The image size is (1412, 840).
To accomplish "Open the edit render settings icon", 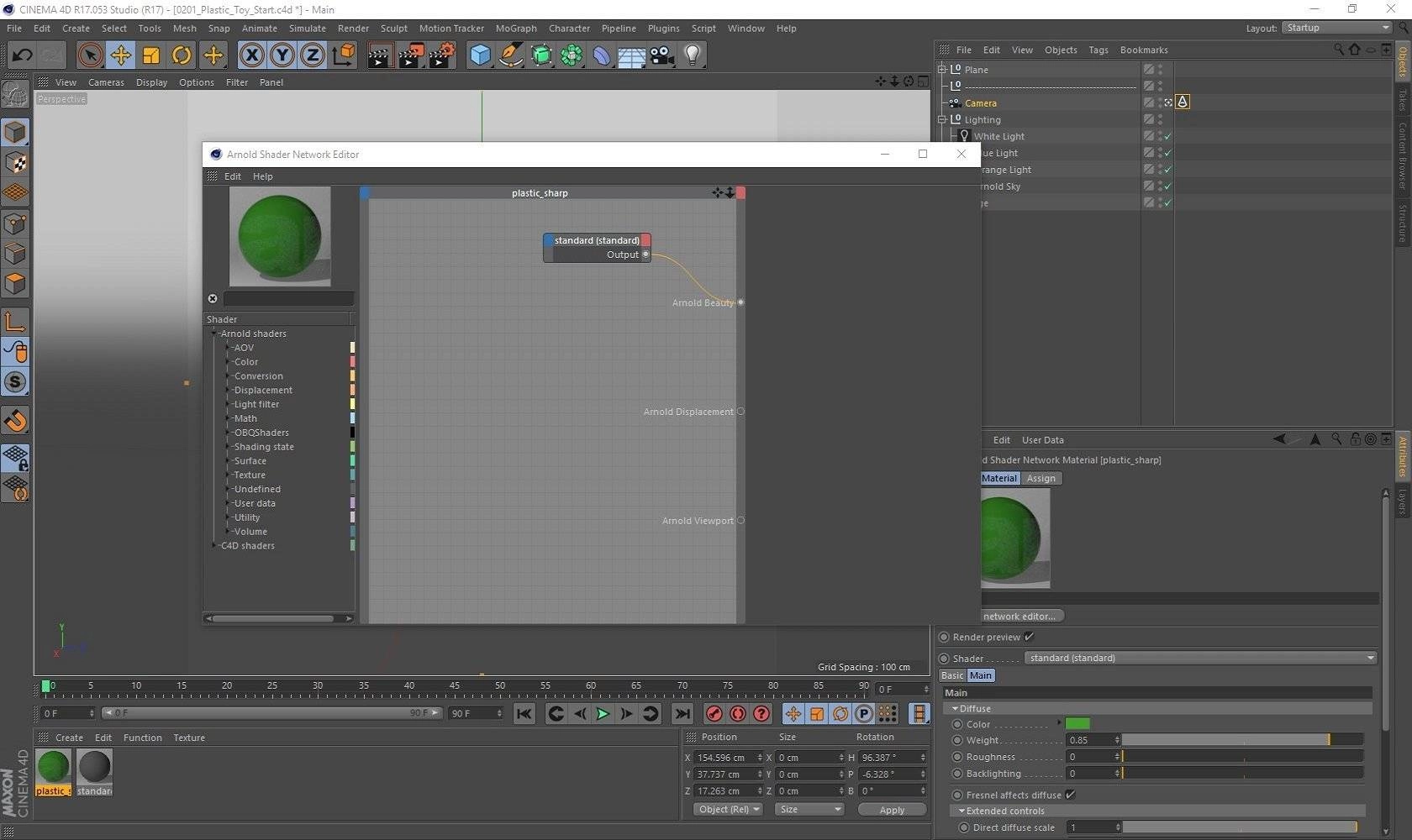I will 442,55.
